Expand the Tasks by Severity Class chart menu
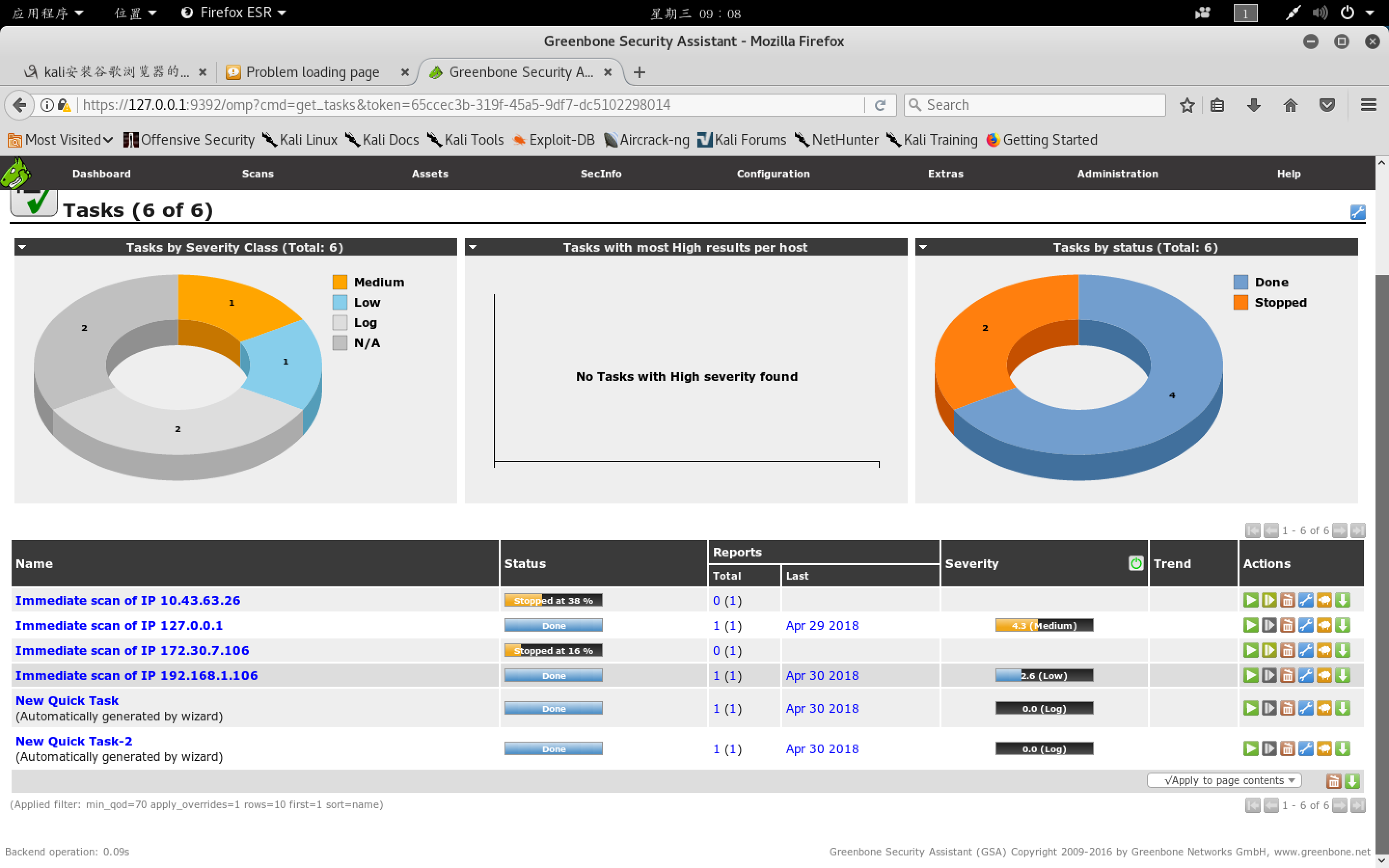Image resolution: width=1389 pixels, height=868 pixels. (x=22, y=247)
